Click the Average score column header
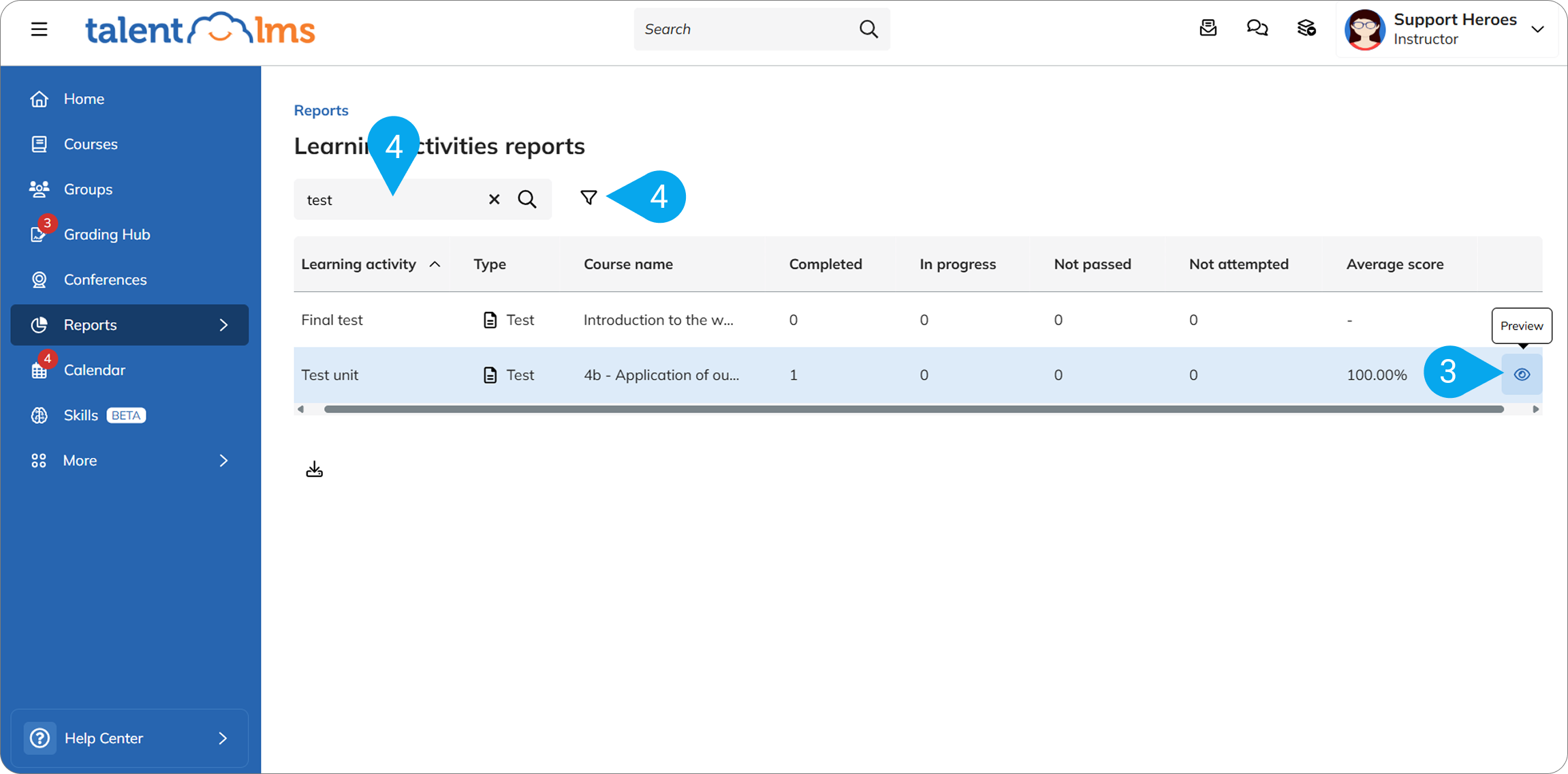 pyautogui.click(x=1395, y=264)
